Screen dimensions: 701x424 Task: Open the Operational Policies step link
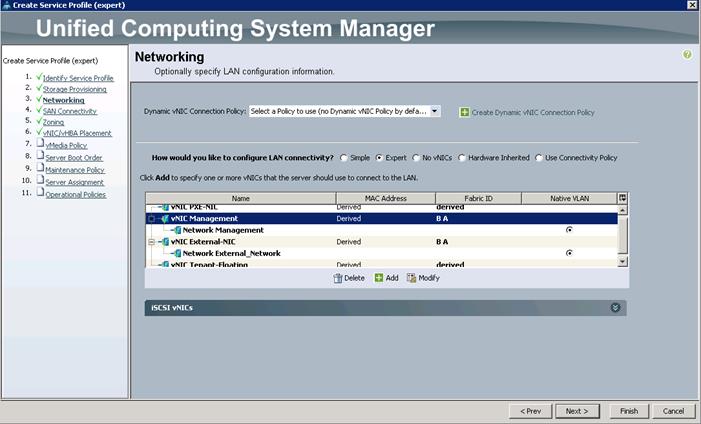(x=76, y=195)
